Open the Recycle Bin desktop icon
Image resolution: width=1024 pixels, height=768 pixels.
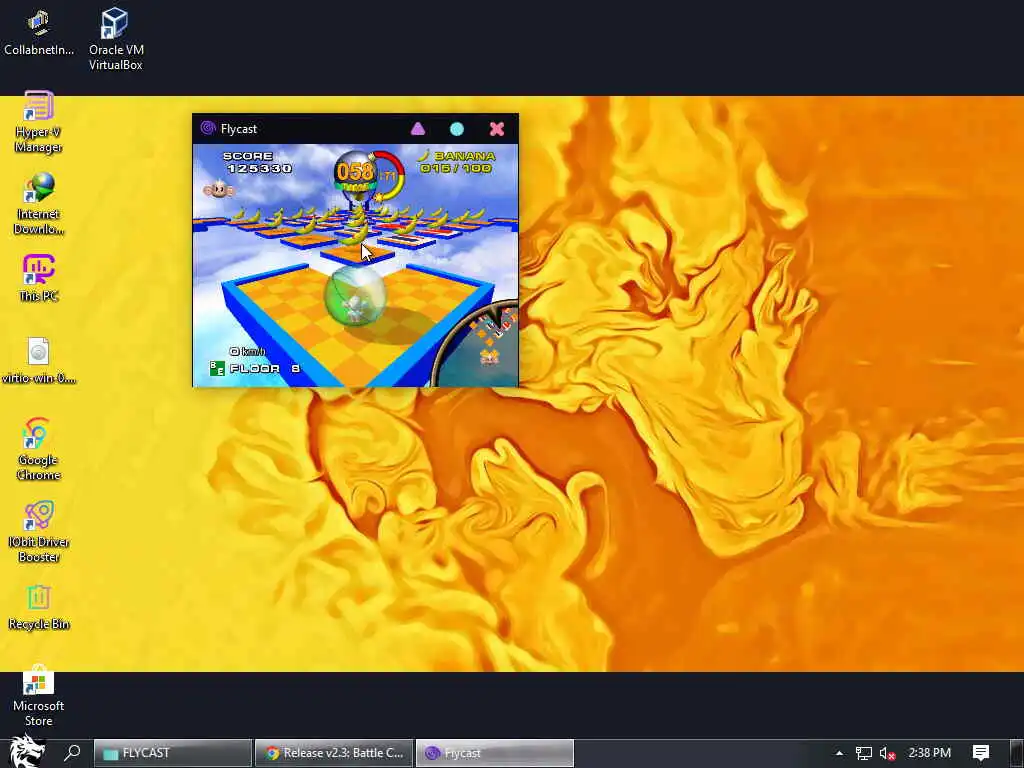[39, 607]
